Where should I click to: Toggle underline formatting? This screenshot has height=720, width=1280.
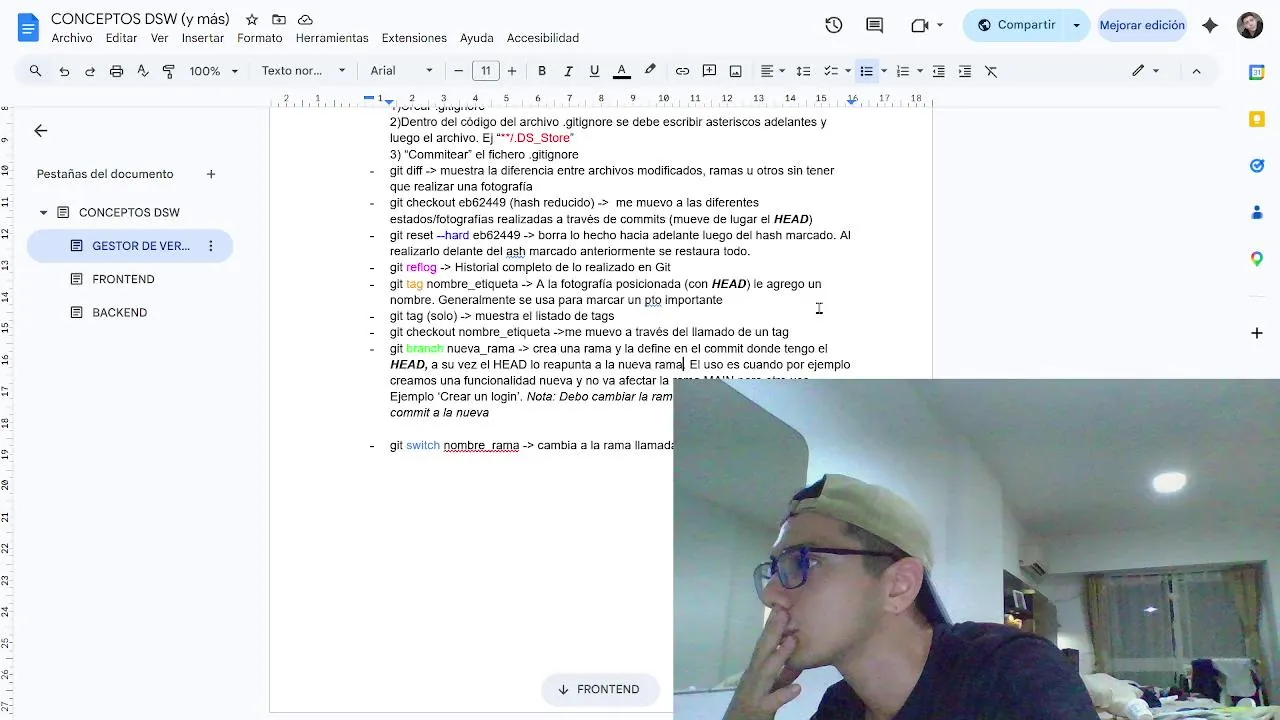594,71
